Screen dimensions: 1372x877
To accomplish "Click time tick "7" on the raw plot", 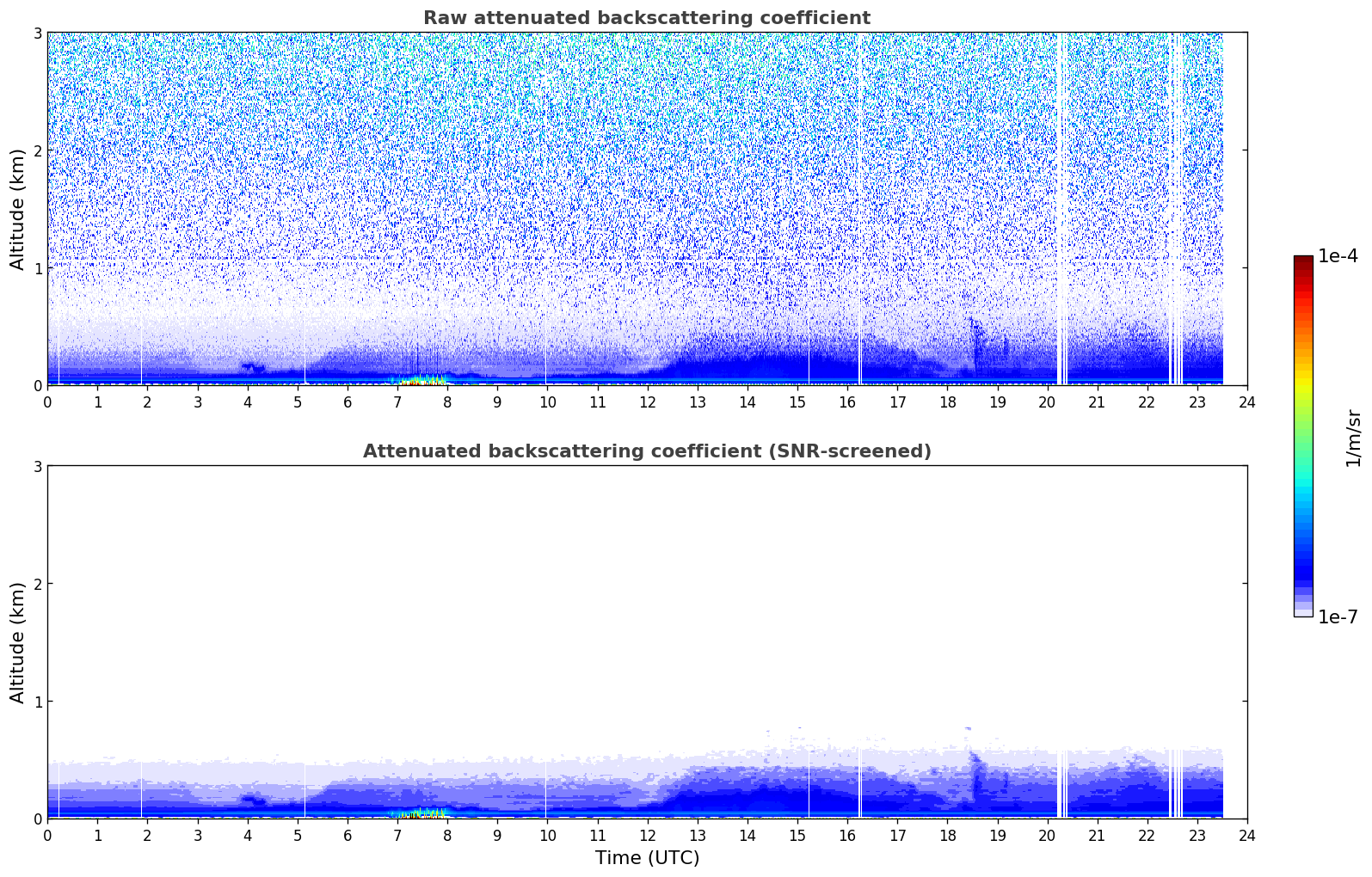I will click(x=397, y=402).
